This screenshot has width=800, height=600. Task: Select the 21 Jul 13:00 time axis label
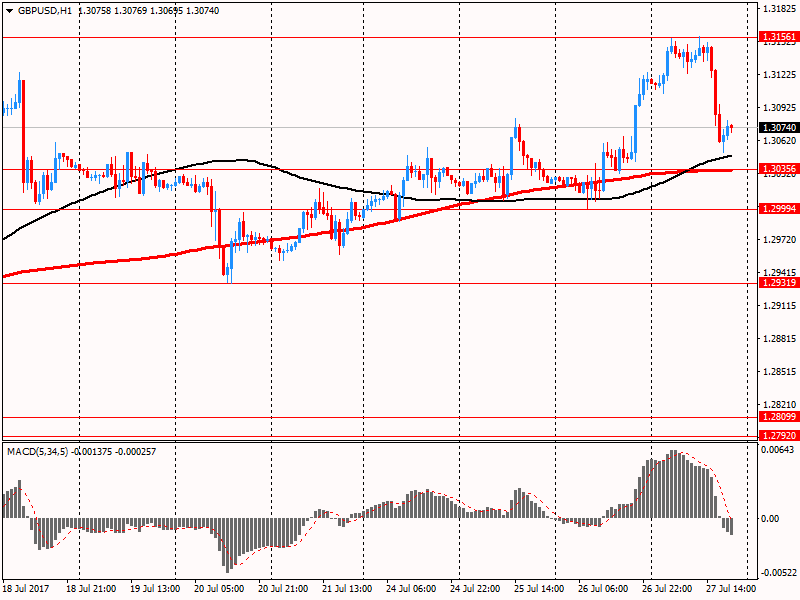tap(347, 589)
